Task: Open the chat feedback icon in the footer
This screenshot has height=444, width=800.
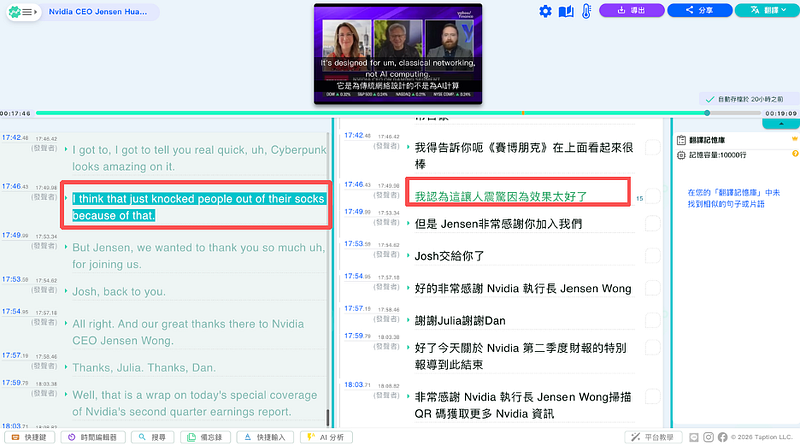Action: pos(693,437)
